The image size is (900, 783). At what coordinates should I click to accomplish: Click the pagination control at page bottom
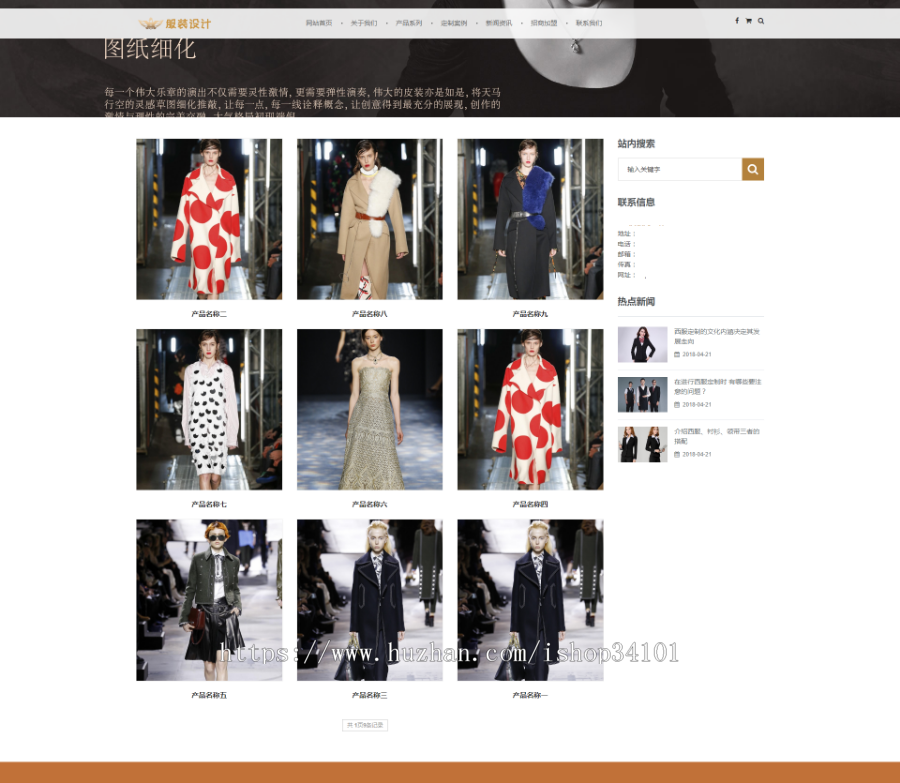363,726
